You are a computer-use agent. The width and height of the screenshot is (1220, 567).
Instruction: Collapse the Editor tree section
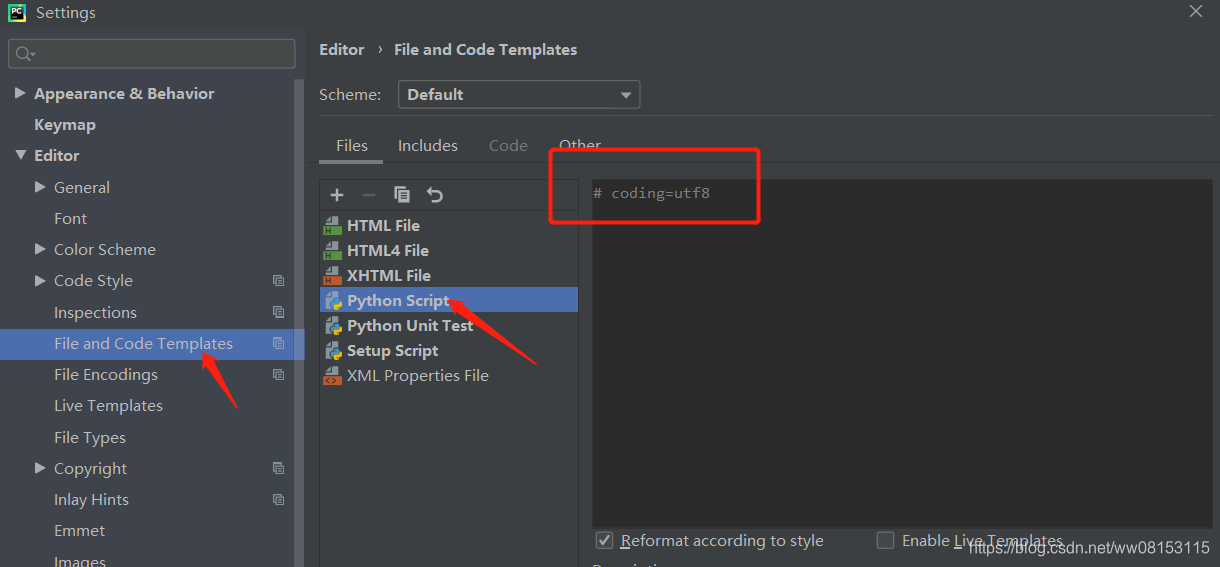pyautogui.click(x=20, y=155)
